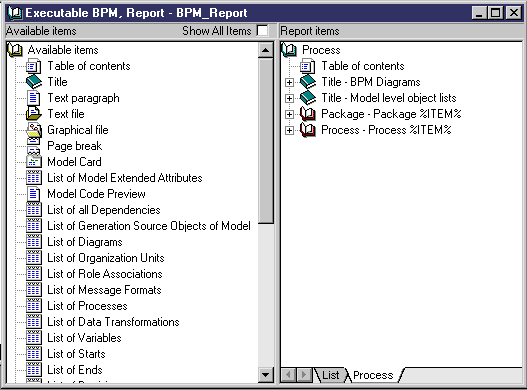Click the Page break icon
The image size is (527, 390).
coord(34,146)
